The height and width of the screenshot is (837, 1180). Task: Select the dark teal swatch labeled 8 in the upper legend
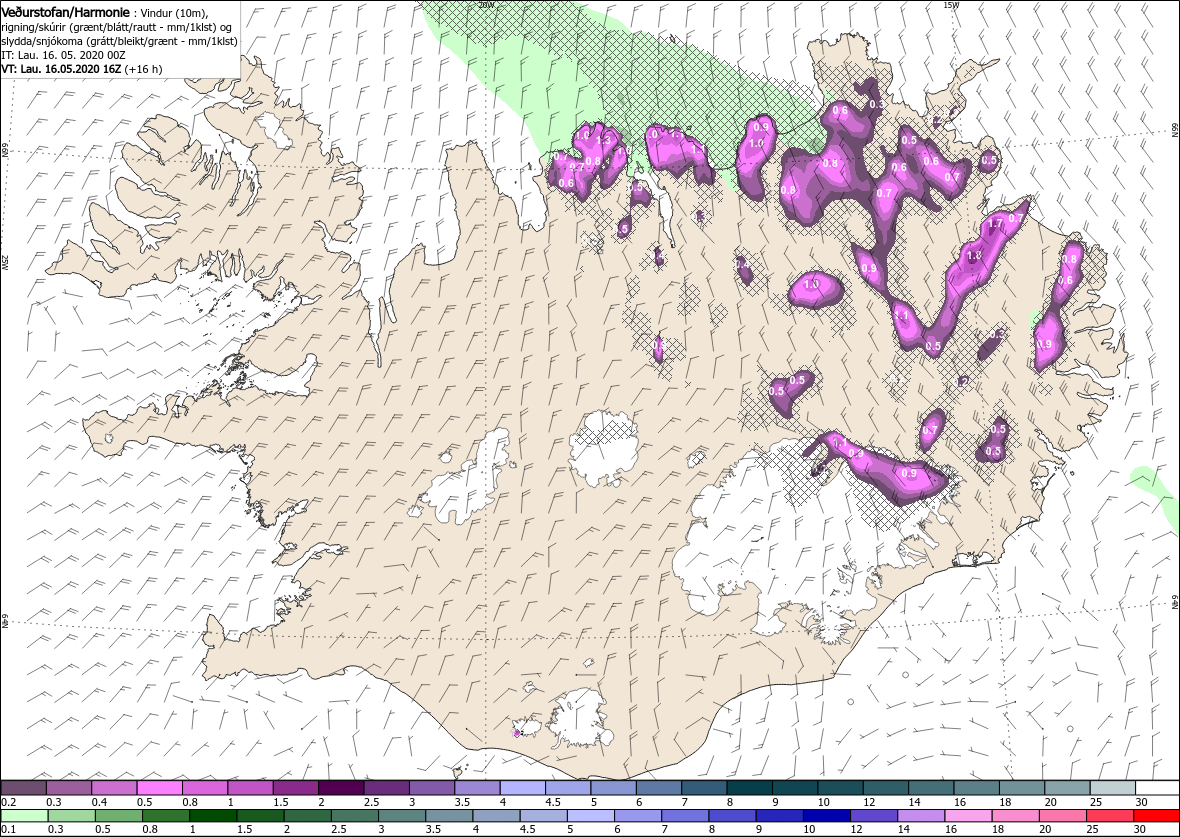point(750,787)
